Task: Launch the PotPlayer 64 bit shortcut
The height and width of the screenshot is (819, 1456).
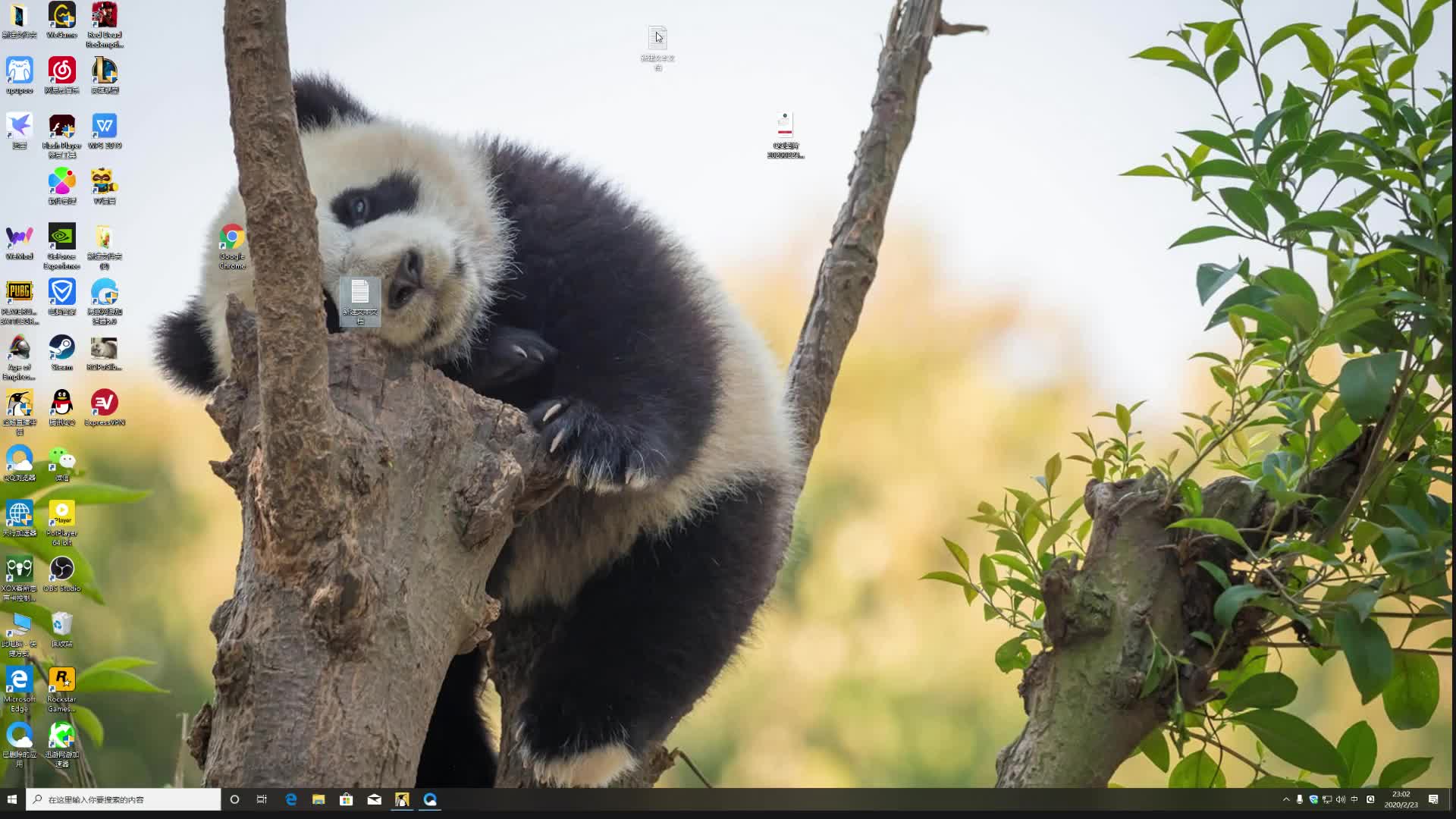Action: (x=62, y=514)
